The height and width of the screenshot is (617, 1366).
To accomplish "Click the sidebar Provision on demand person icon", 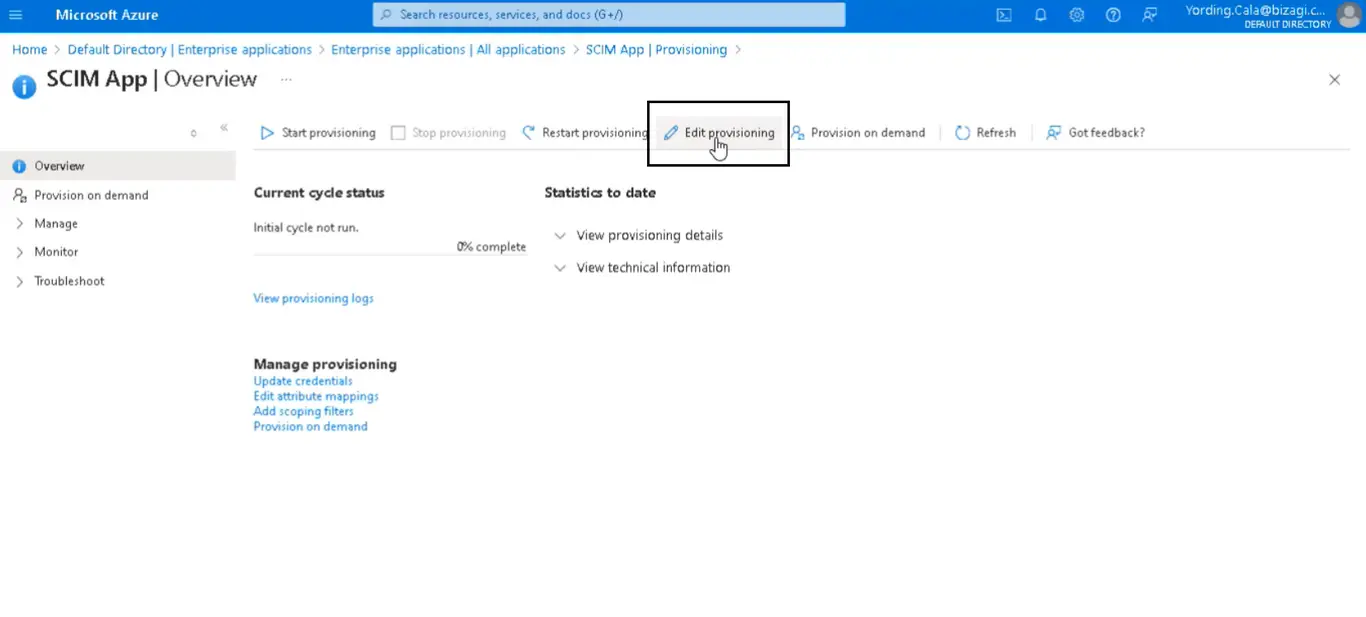I will [x=19, y=195].
